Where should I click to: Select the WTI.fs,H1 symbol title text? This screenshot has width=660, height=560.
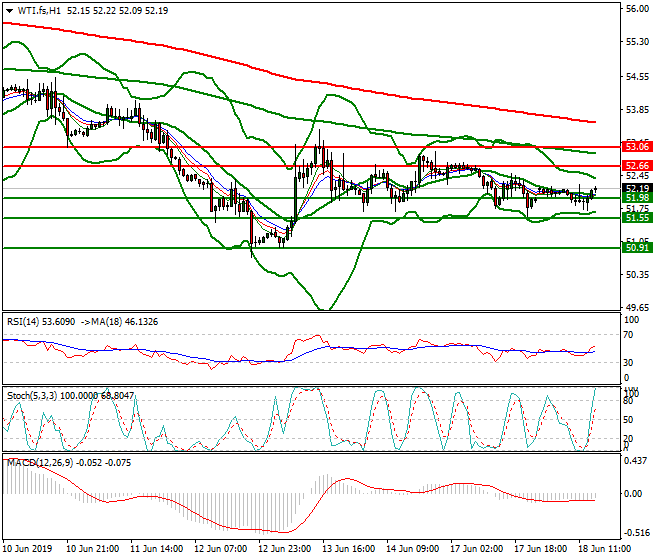click(x=39, y=11)
